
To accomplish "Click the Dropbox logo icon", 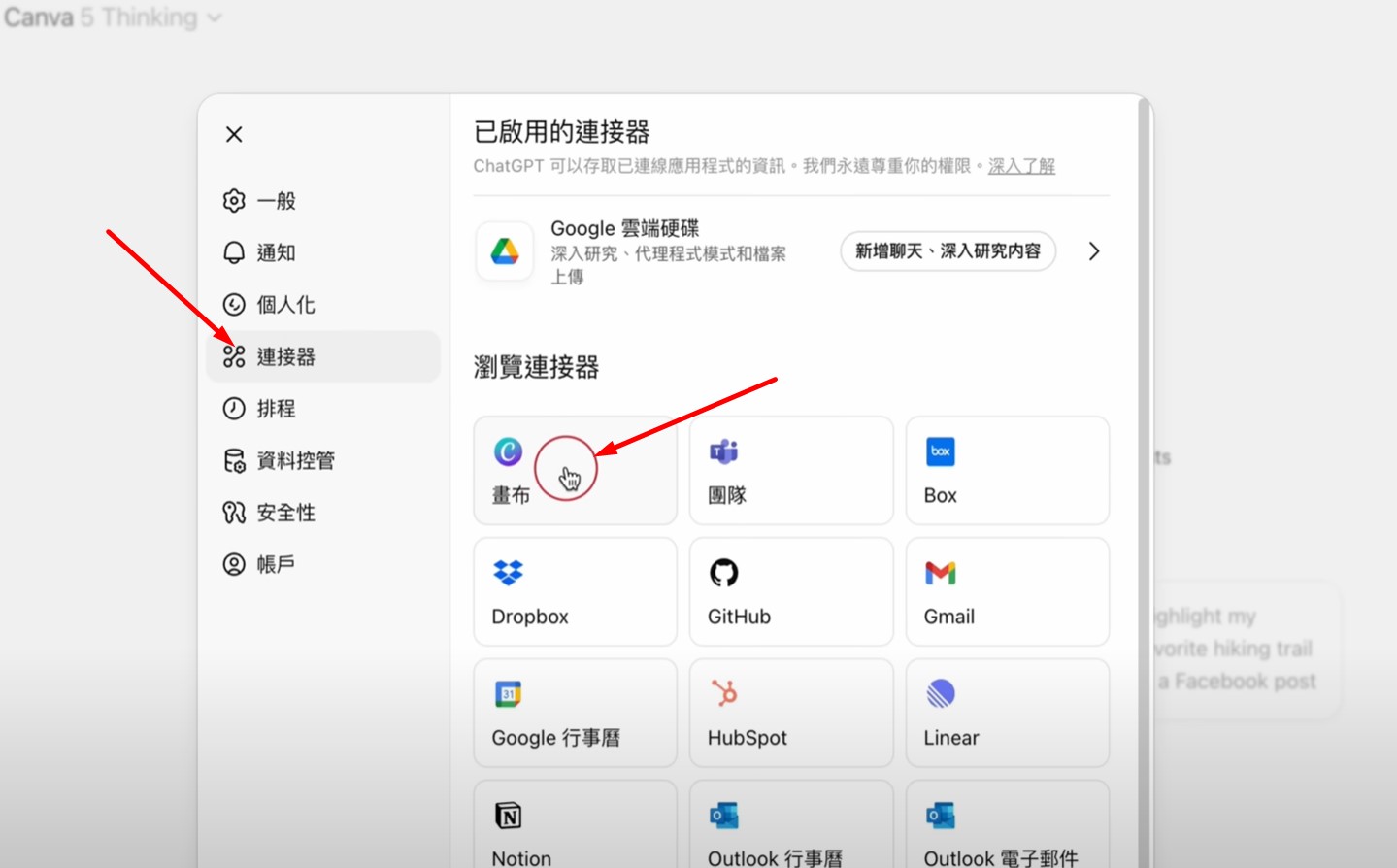I will [508, 573].
